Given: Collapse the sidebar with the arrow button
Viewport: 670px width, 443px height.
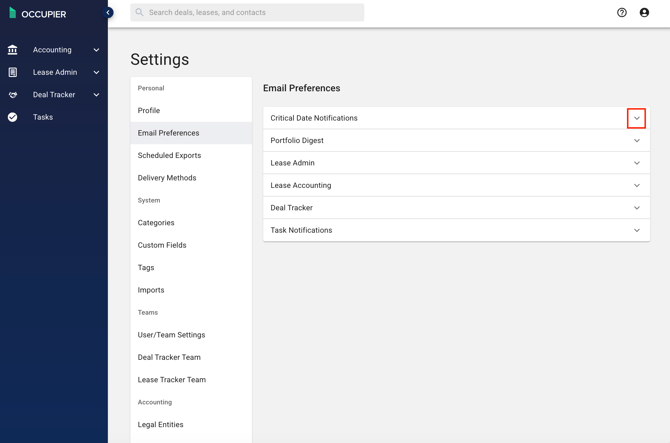Looking at the screenshot, I should click(x=109, y=12).
